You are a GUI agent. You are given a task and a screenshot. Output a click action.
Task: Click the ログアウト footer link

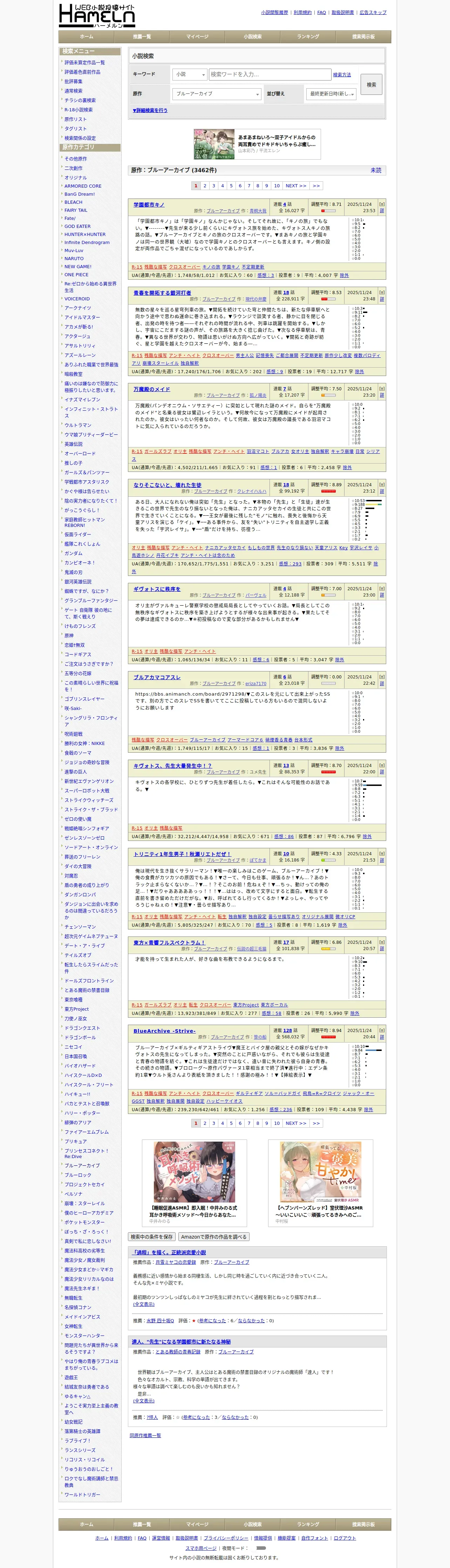pos(345,1538)
